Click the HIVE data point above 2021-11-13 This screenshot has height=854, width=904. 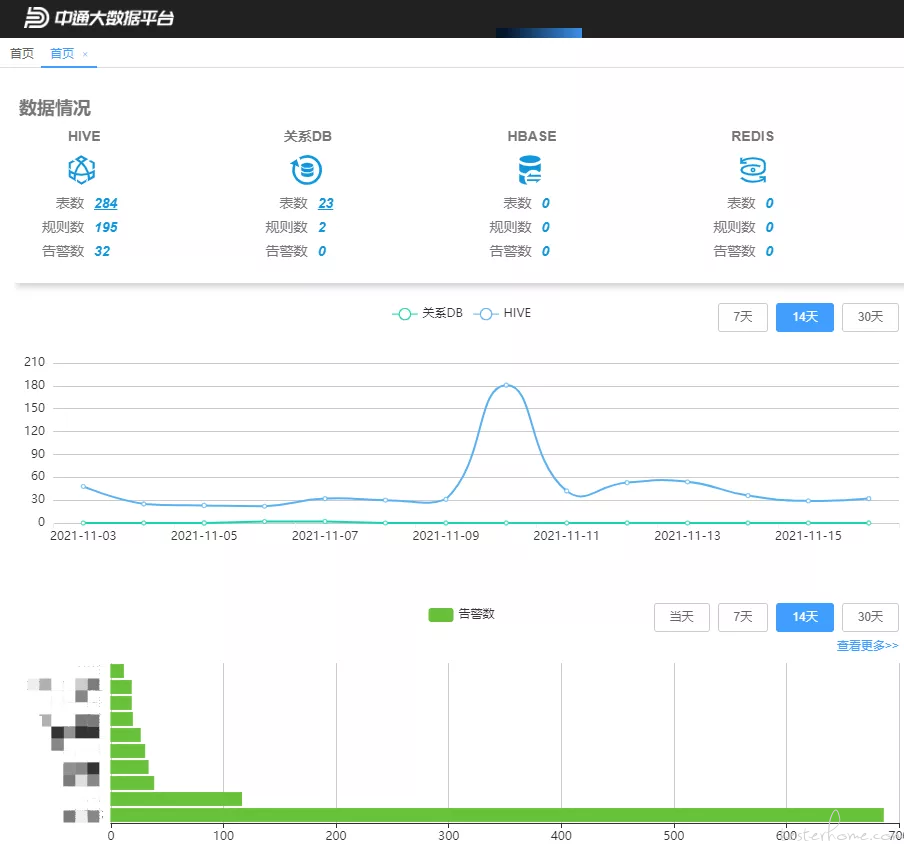[x=687, y=481]
